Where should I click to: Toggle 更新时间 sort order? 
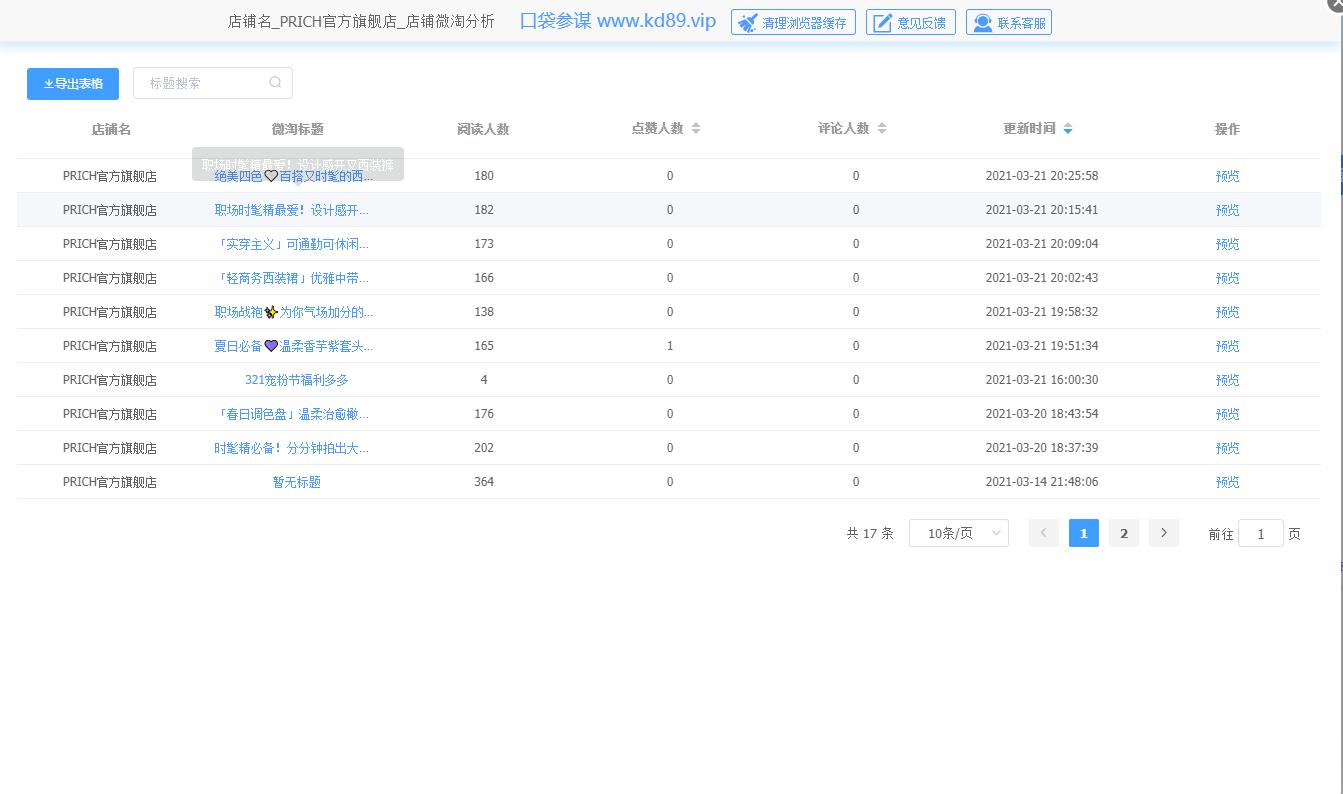coord(1068,128)
